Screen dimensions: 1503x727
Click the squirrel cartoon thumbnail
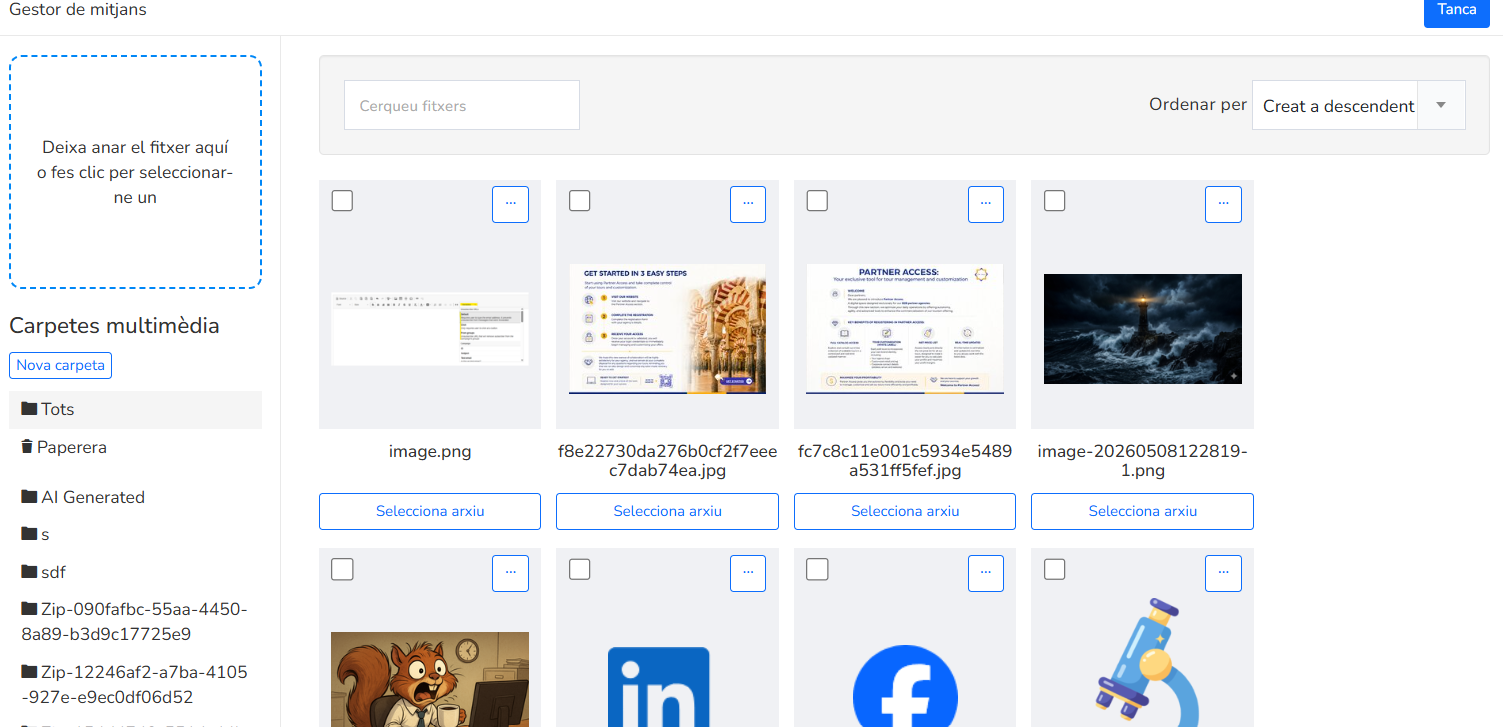click(x=430, y=679)
